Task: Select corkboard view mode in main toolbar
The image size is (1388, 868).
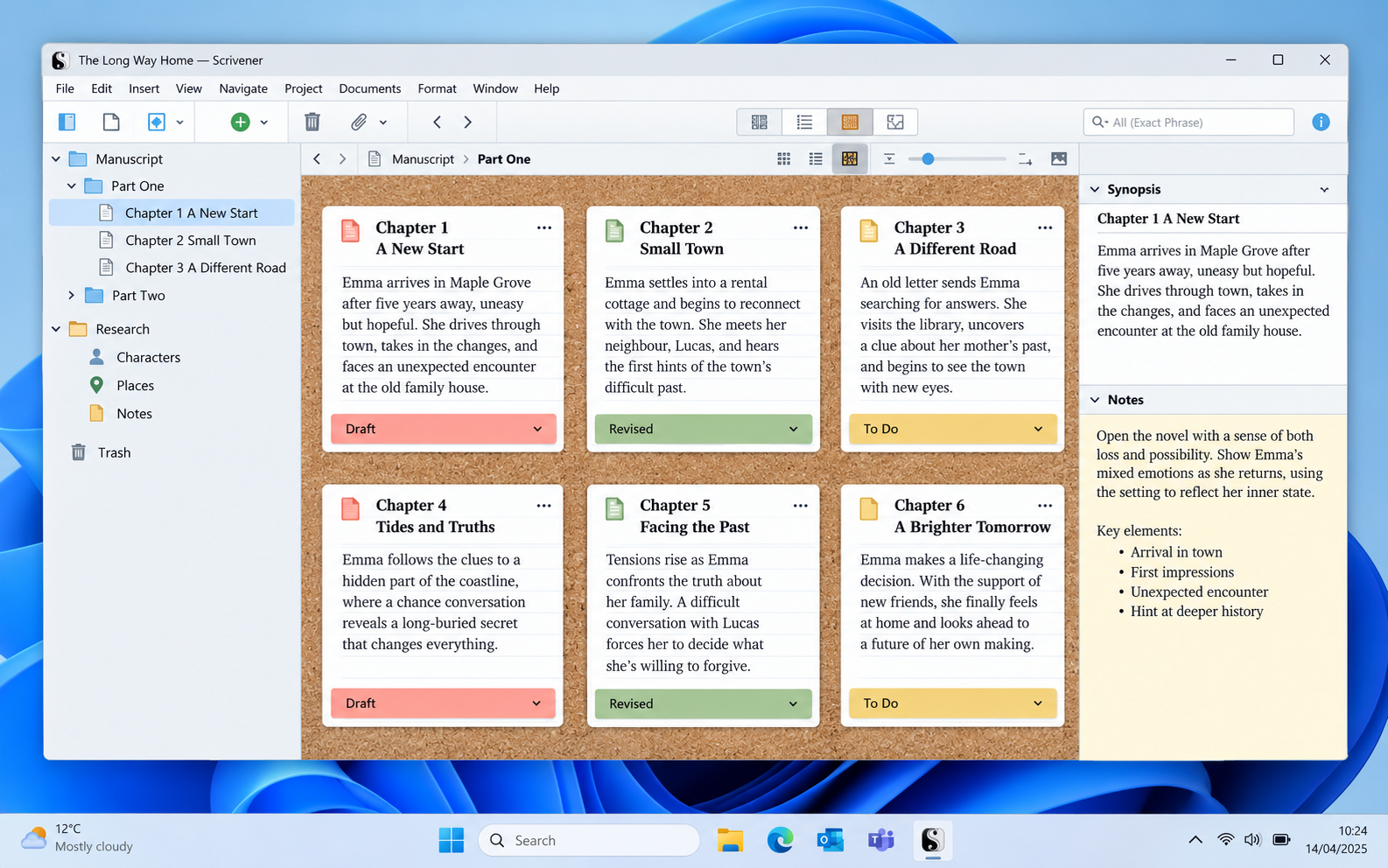Action: pos(850,122)
